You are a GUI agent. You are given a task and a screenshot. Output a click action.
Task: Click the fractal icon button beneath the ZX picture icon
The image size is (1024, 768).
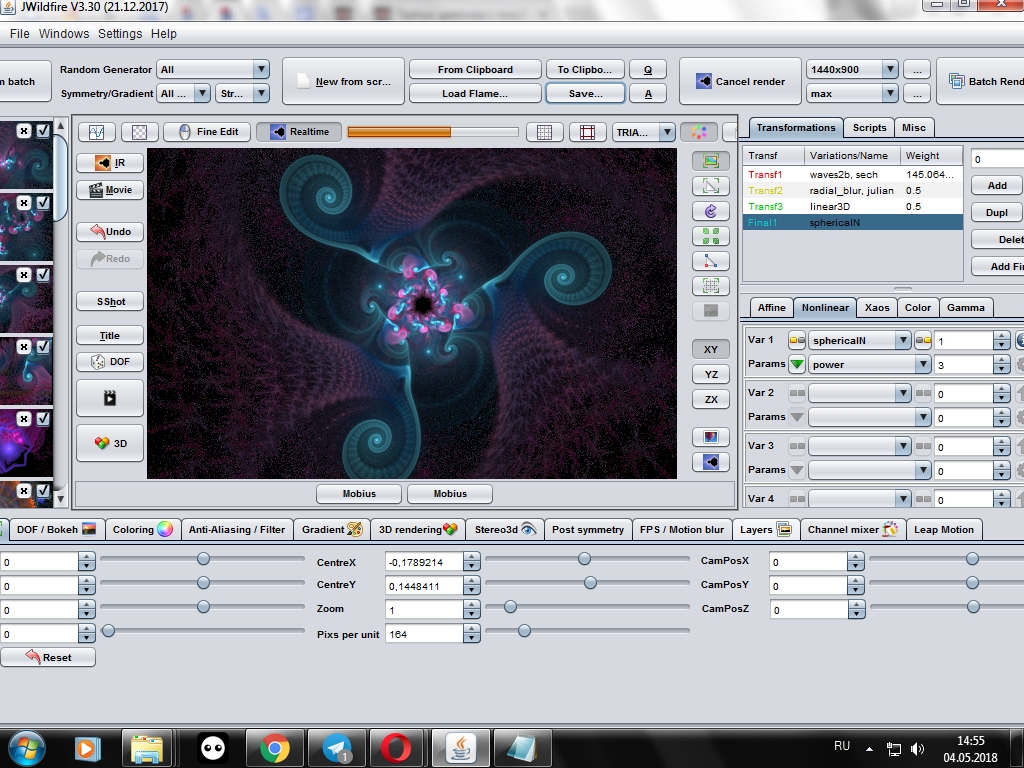click(711, 462)
